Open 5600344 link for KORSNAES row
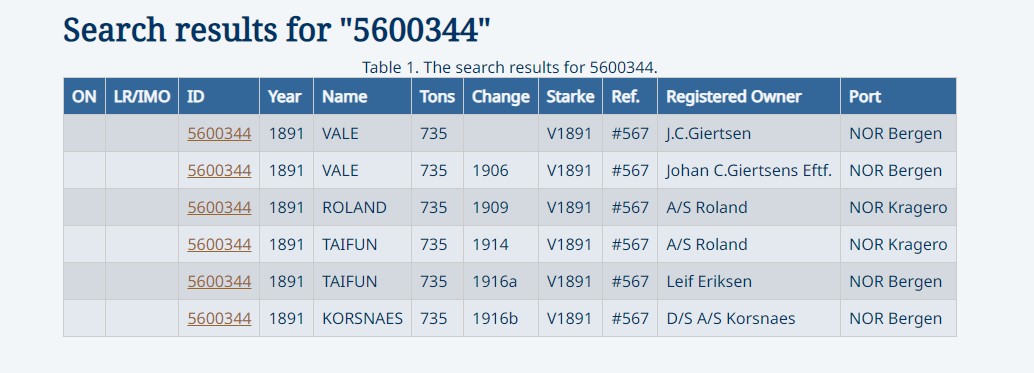1034x373 pixels. click(219, 318)
